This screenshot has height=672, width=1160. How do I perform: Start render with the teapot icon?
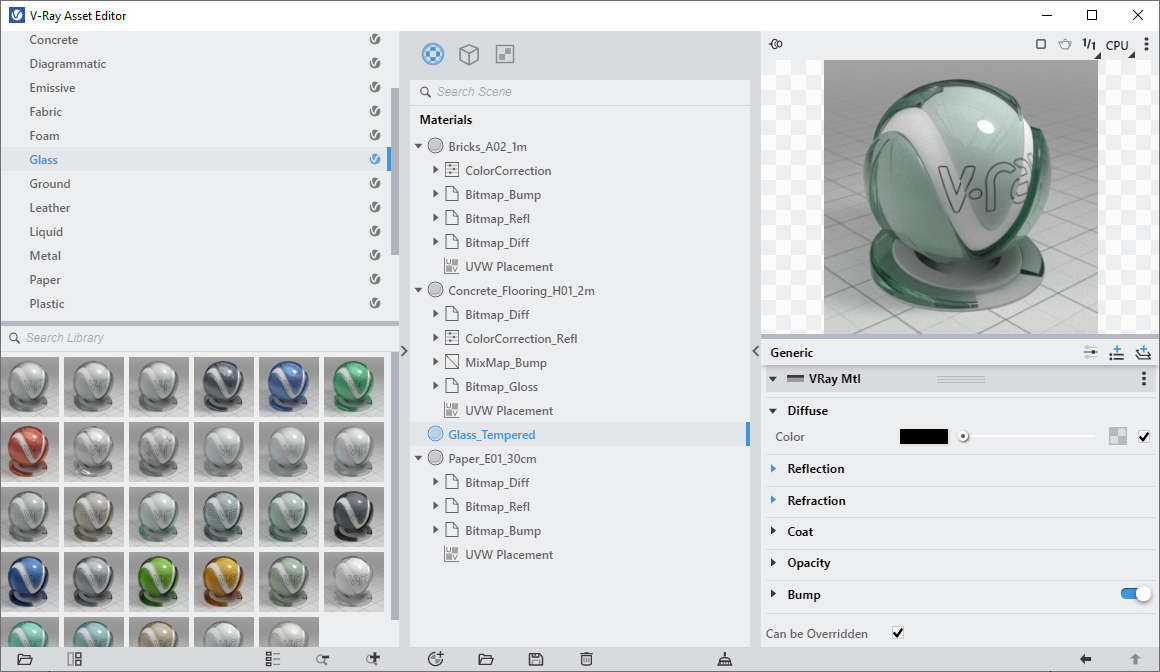click(x=1065, y=44)
